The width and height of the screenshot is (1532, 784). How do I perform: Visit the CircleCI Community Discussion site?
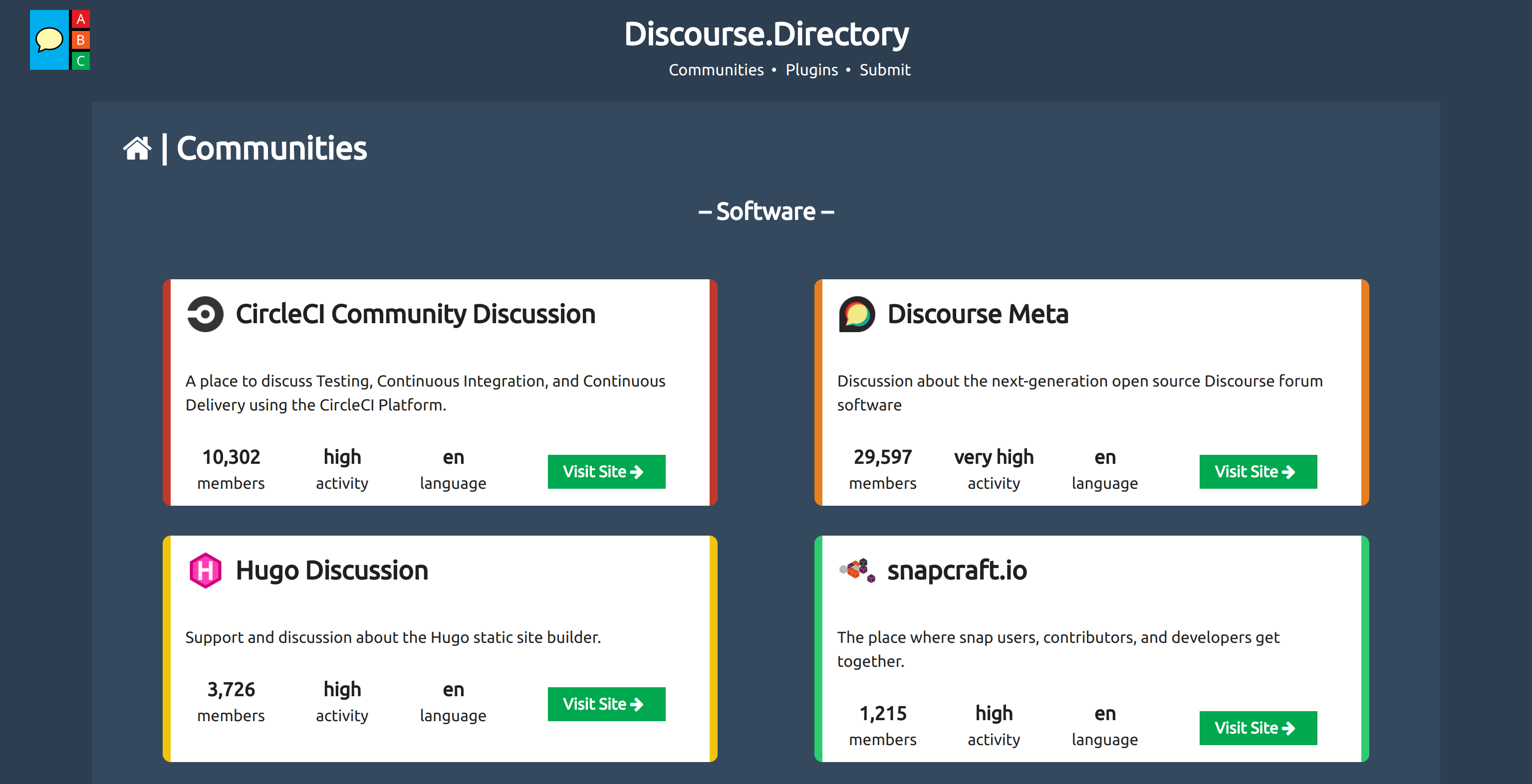coord(606,472)
